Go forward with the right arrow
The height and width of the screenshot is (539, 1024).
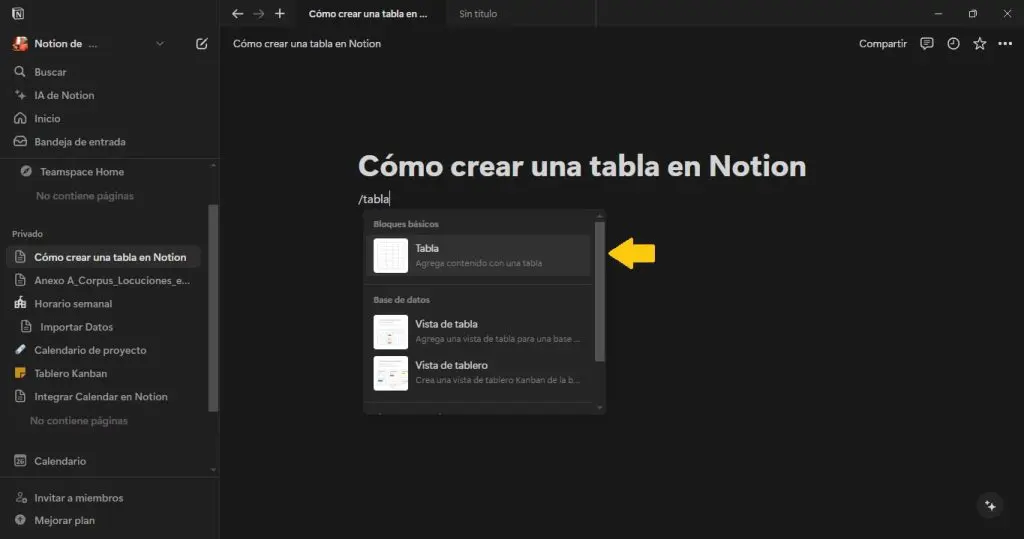(259, 14)
